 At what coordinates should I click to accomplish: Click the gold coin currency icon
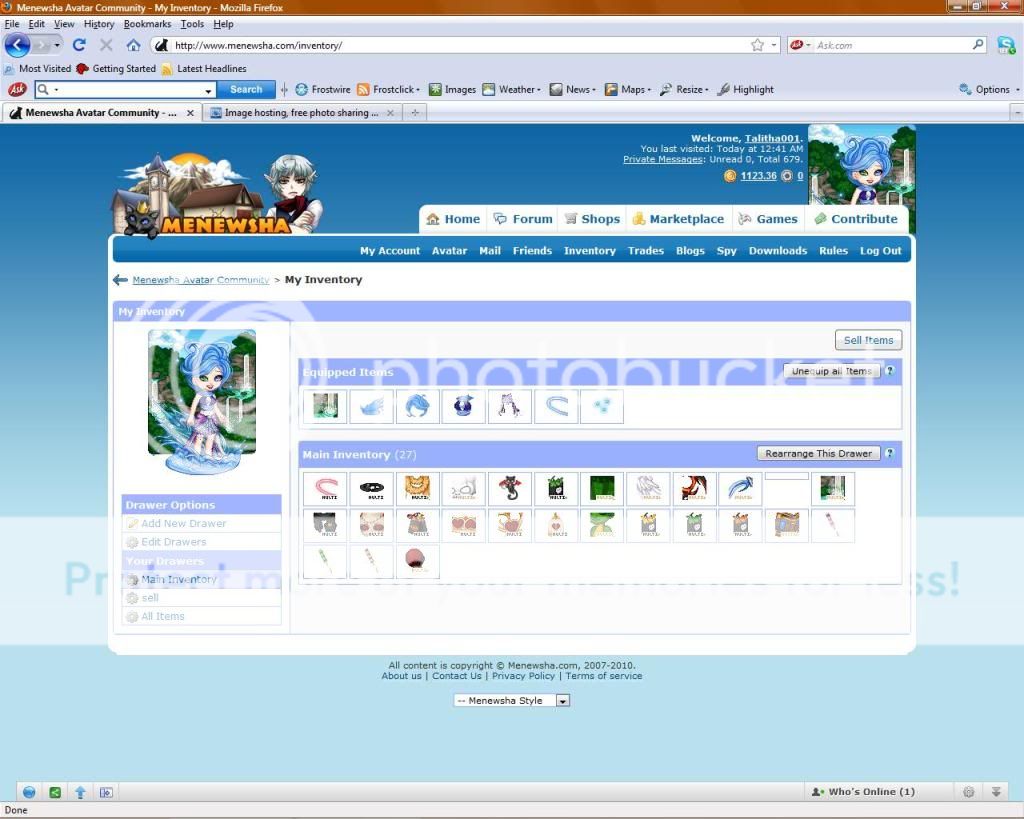pyautogui.click(x=730, y=176)
